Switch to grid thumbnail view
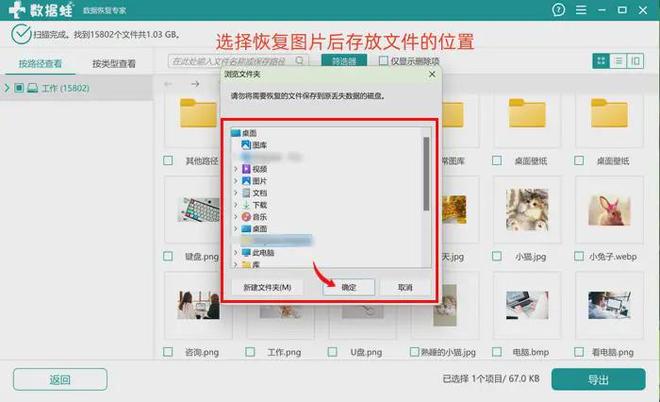Screen dimensions: 660x402 point(601,61)
